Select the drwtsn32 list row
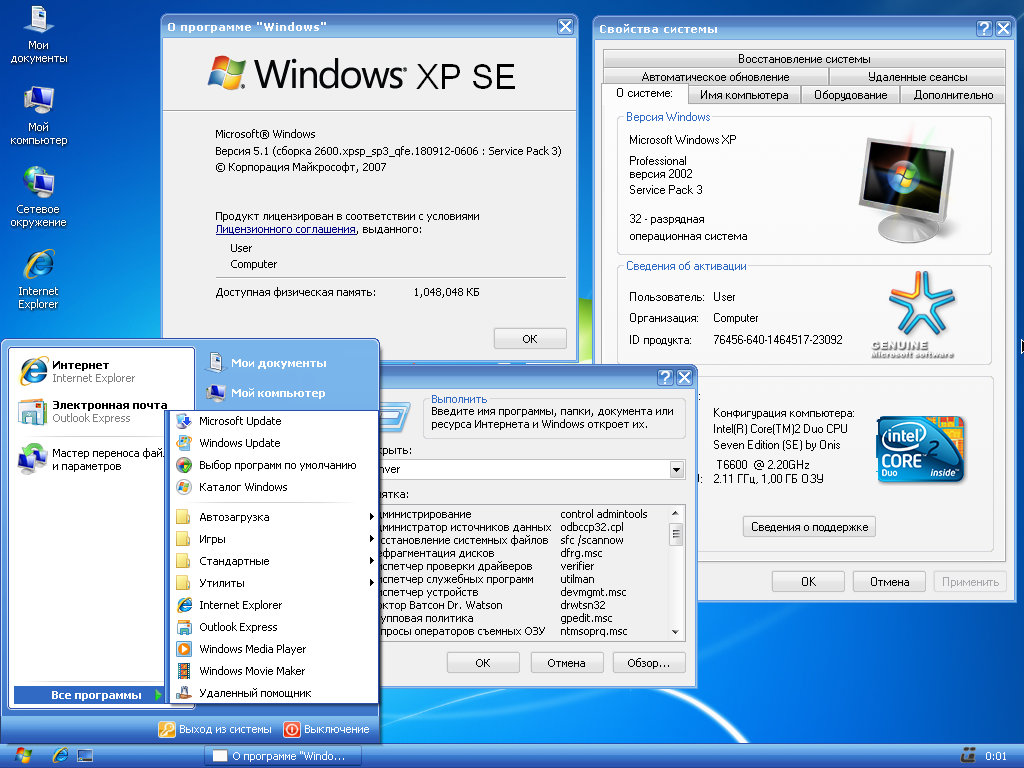The height and width of the screenshot is (768, 1024). click(524, 605)
